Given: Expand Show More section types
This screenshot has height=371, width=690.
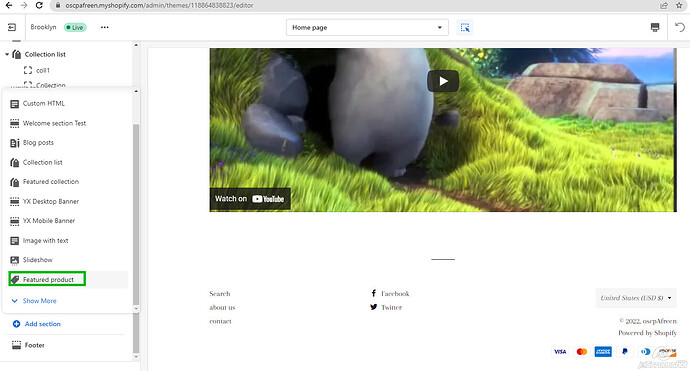Looking at the screenshot, I should pyautogui.click(x=34, y=301).
